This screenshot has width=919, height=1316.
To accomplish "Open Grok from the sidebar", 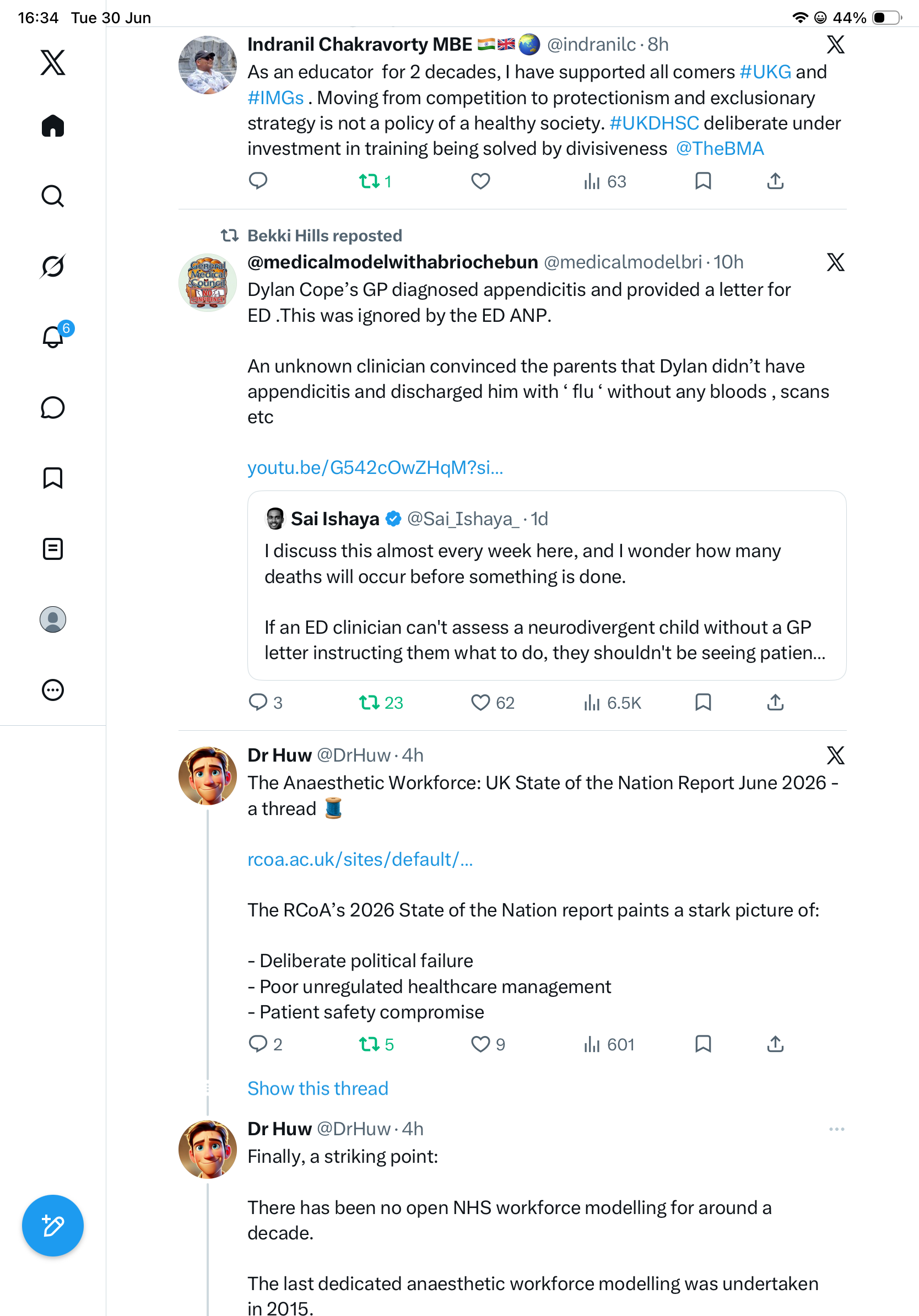I will click(x=53, y=266).
